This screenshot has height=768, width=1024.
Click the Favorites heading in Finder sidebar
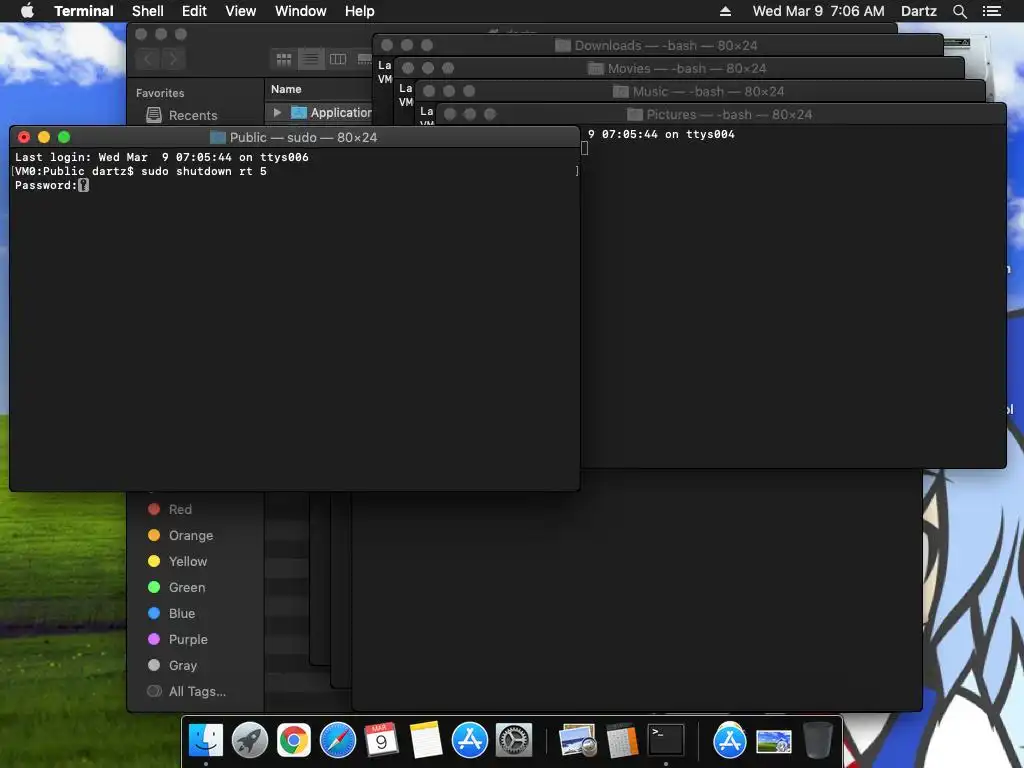[160, 93]
